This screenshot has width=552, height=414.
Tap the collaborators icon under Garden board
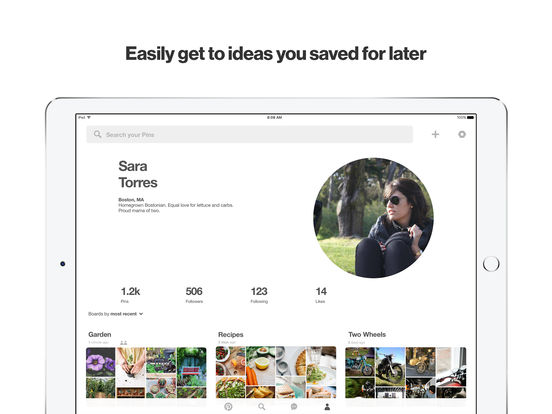point(124,343)
